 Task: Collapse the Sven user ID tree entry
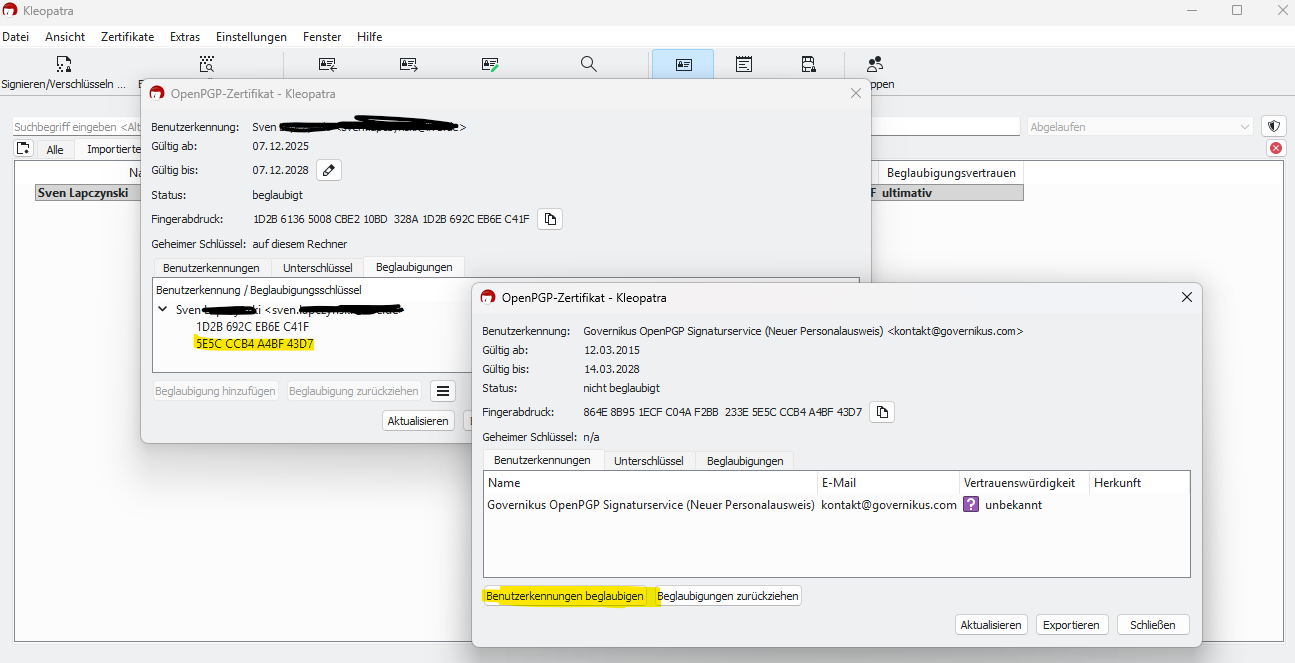coord(163,310)
